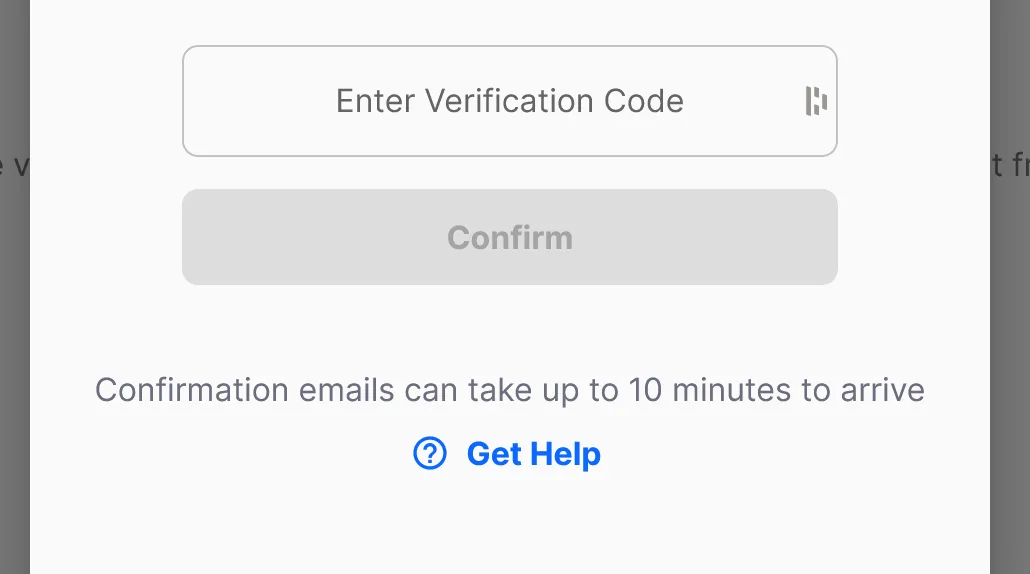
Task: Click the '10 minutes' phrase in the notice
Action: pos(709,390)
